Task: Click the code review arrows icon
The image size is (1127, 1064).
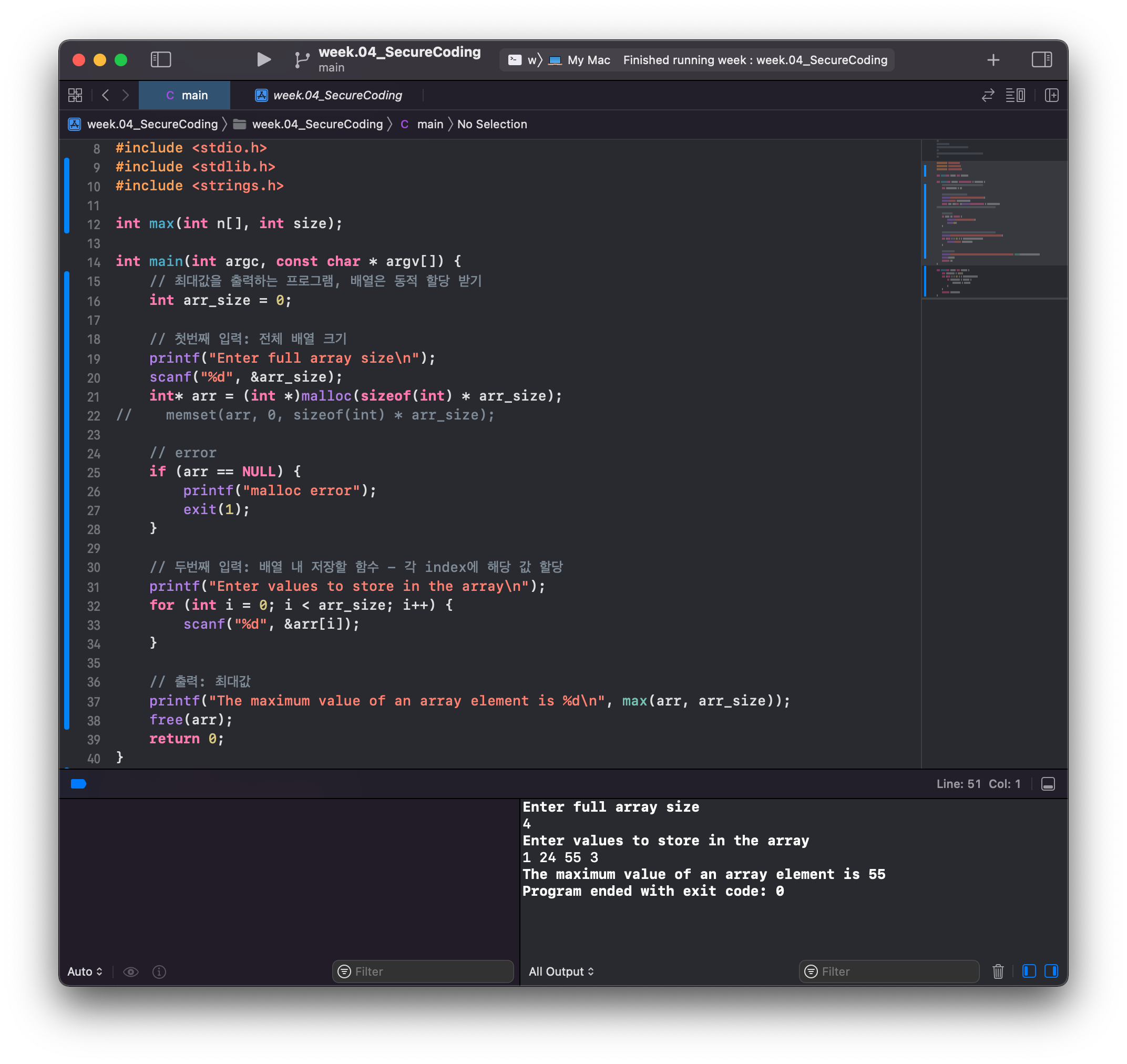Action: point(988,95)
